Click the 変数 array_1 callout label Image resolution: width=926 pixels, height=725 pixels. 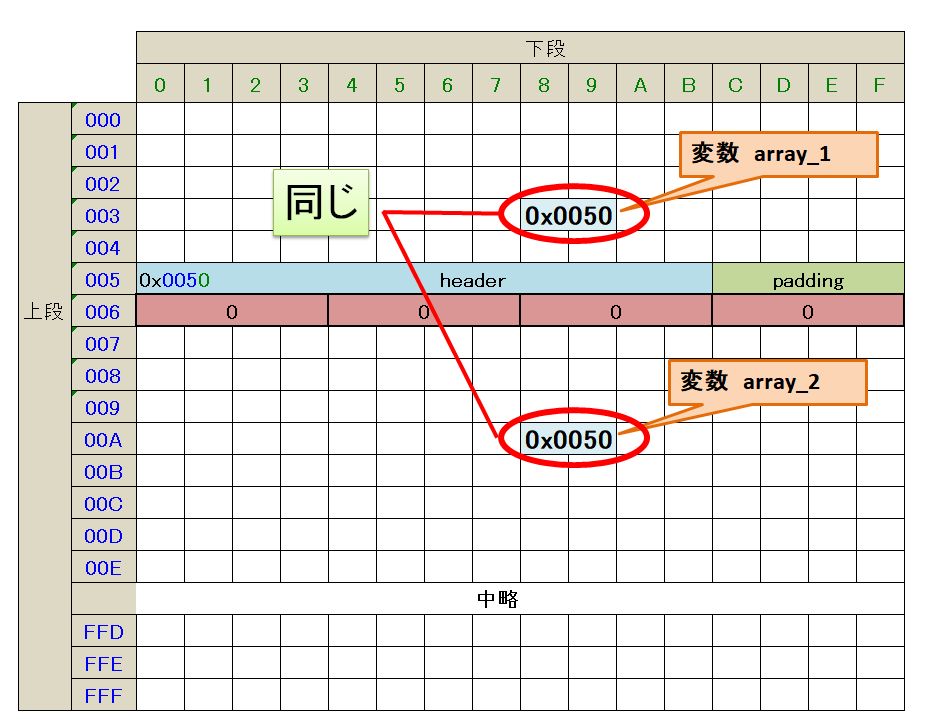(778, 155)
